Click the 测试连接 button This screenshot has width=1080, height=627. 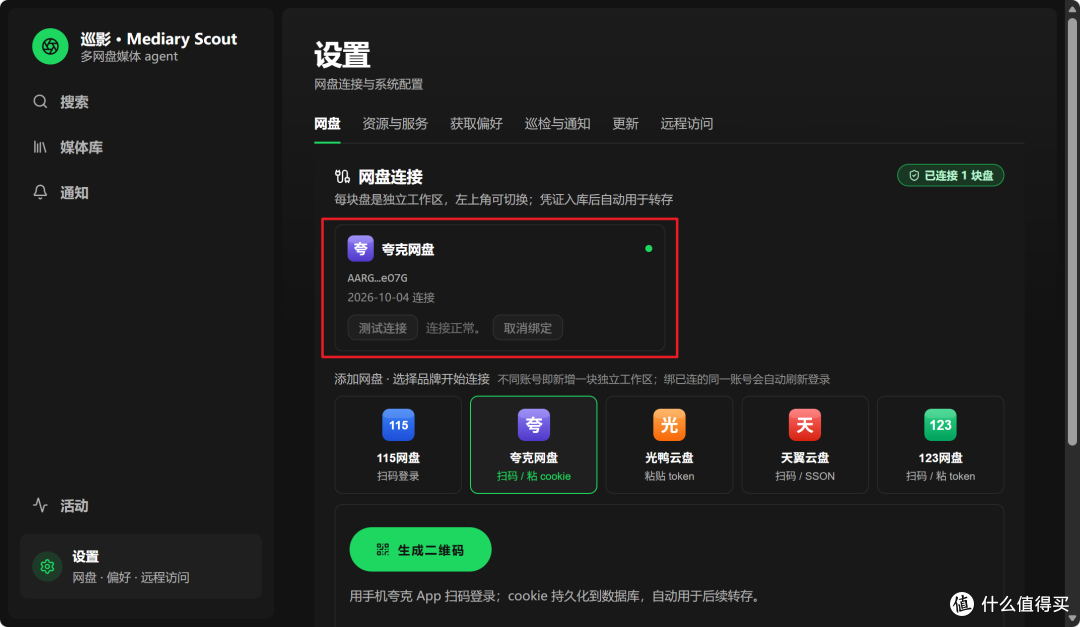tap(382, 328)
